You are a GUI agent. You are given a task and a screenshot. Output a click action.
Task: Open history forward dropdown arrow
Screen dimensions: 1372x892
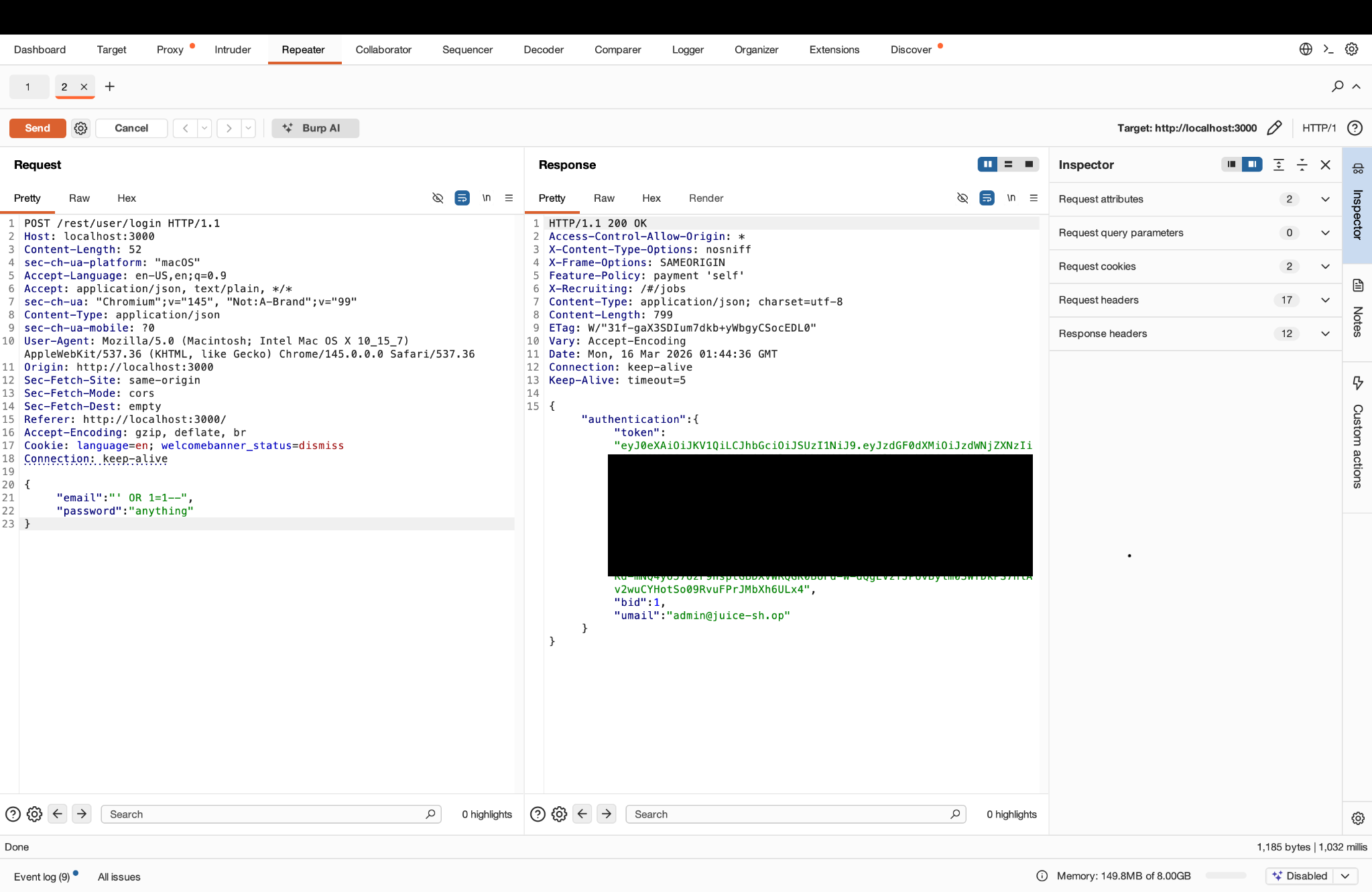coord(248,128)
